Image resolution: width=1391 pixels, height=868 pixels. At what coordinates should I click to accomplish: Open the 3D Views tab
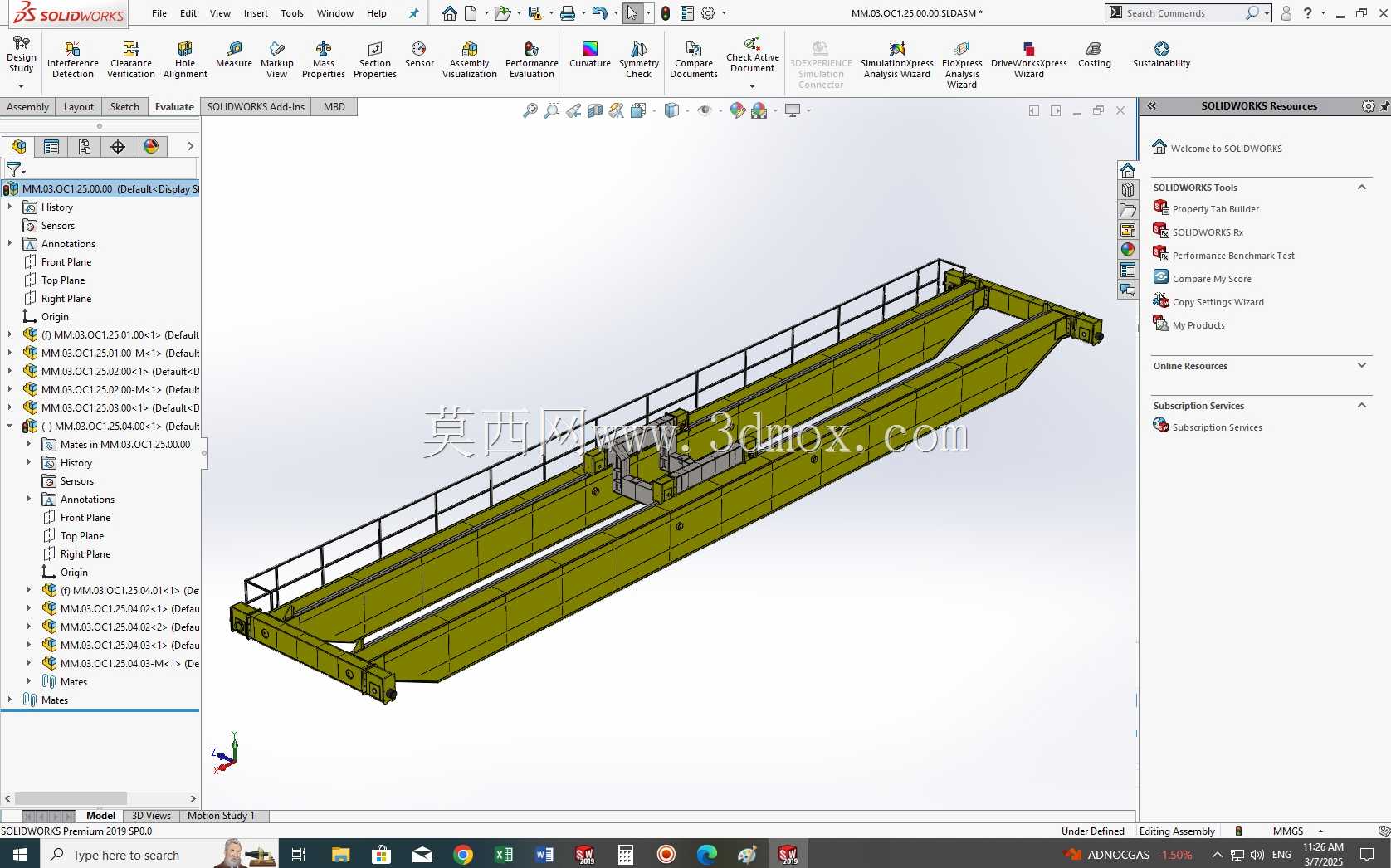(151, 816)
